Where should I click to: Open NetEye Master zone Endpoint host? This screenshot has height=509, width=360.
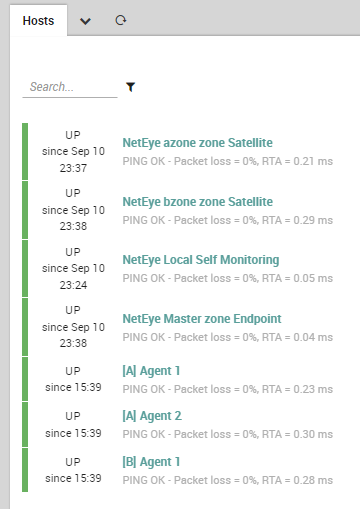(x=202, y=319)
